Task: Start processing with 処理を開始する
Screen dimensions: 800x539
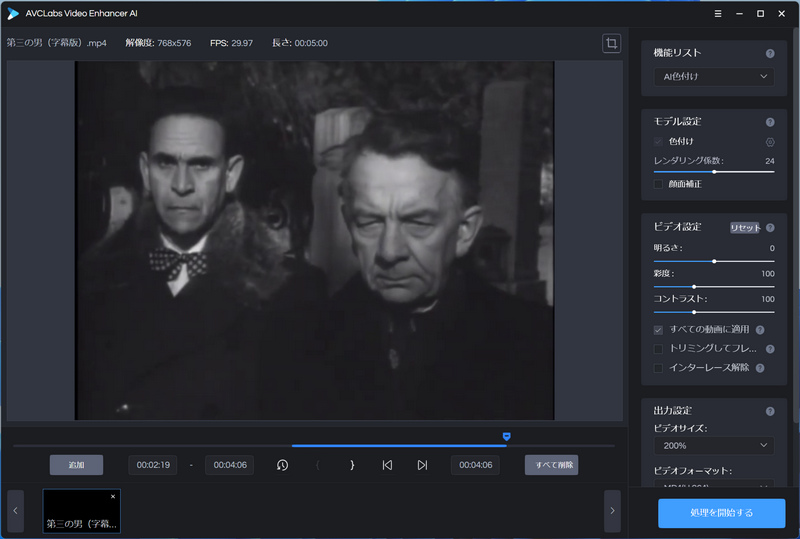Action: click(x=721, y=513)
